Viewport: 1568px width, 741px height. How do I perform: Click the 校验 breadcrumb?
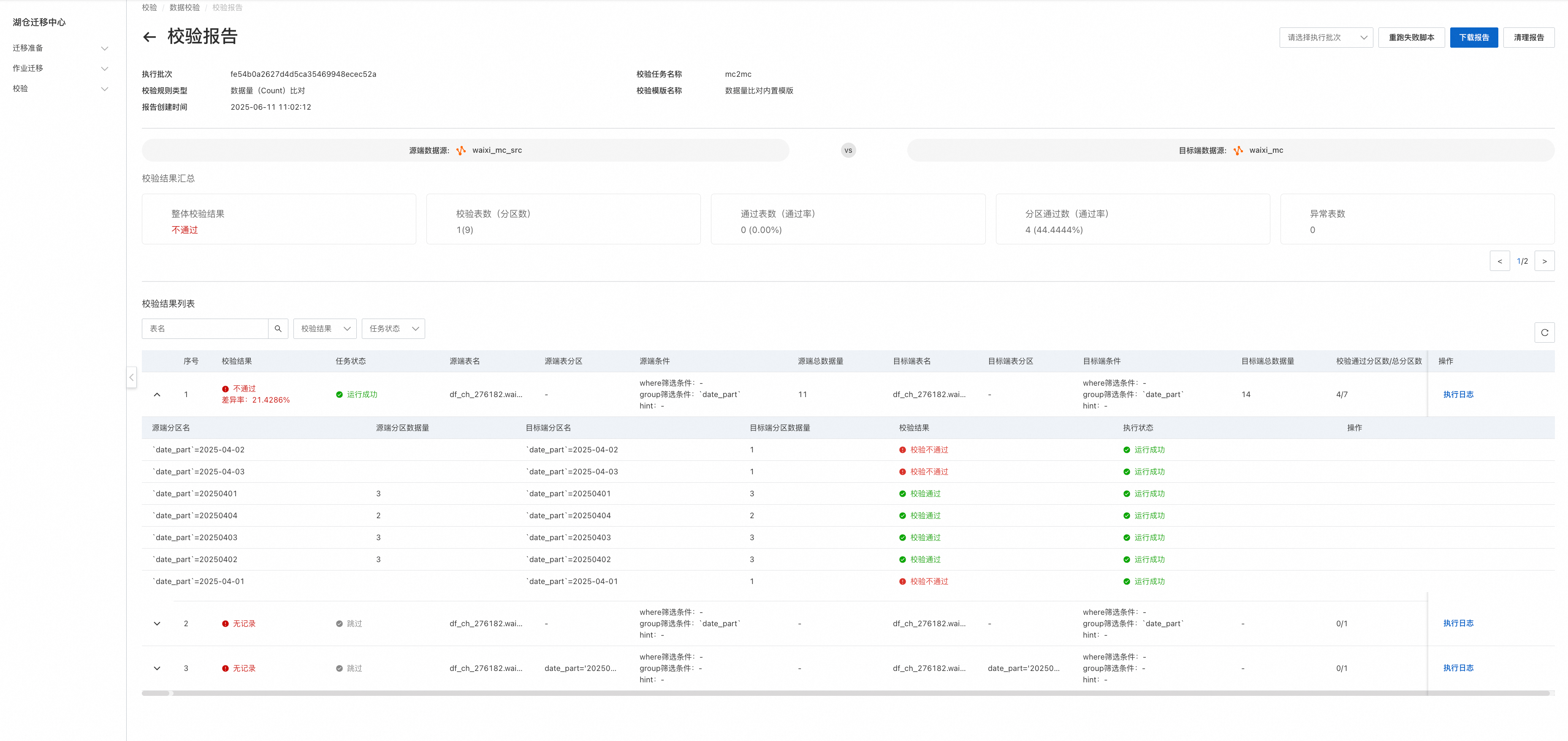click(x=149, y=7)
